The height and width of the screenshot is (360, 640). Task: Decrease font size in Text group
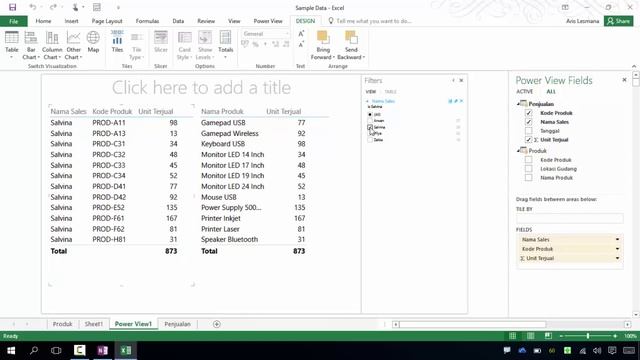pyautogui.click(x=301, y=44)
